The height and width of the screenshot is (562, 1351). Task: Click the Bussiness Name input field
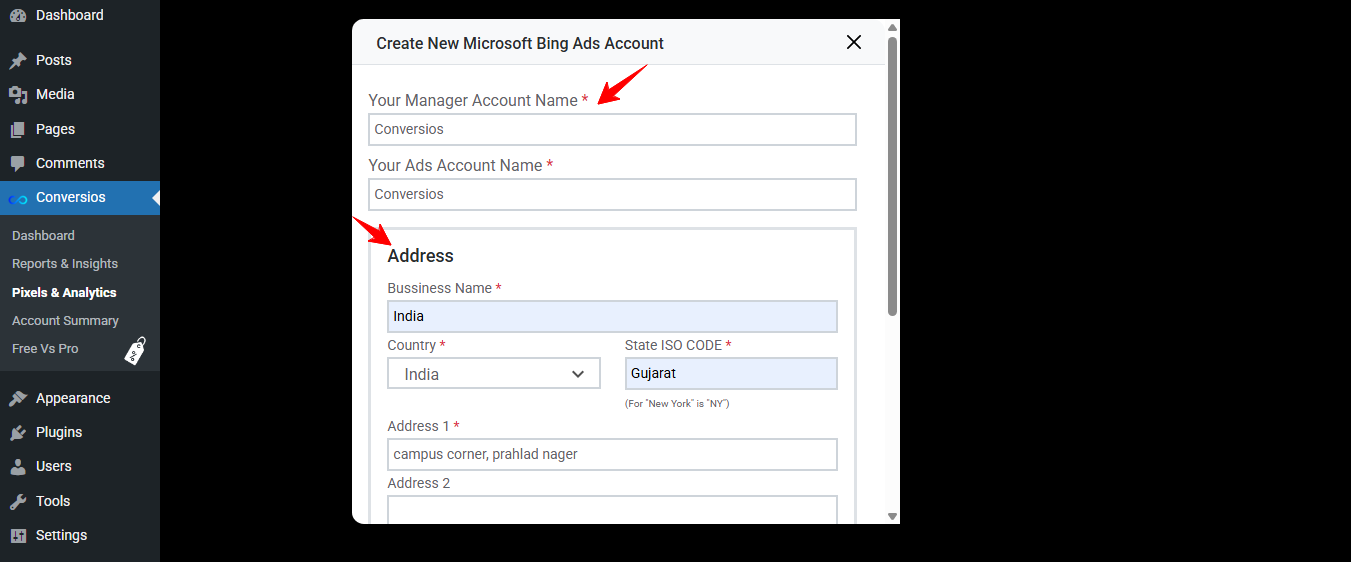[x=612, y=316]
